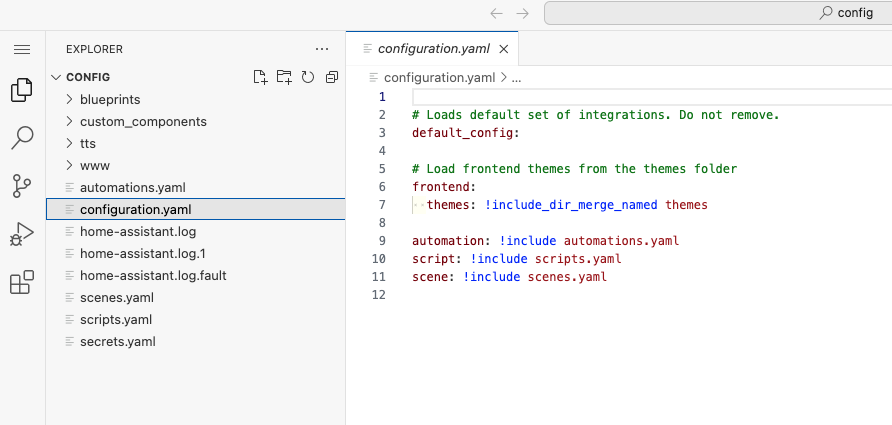892x425 pixels.
Task: Click line number 12 in gutter
Action: click(378, 295)
